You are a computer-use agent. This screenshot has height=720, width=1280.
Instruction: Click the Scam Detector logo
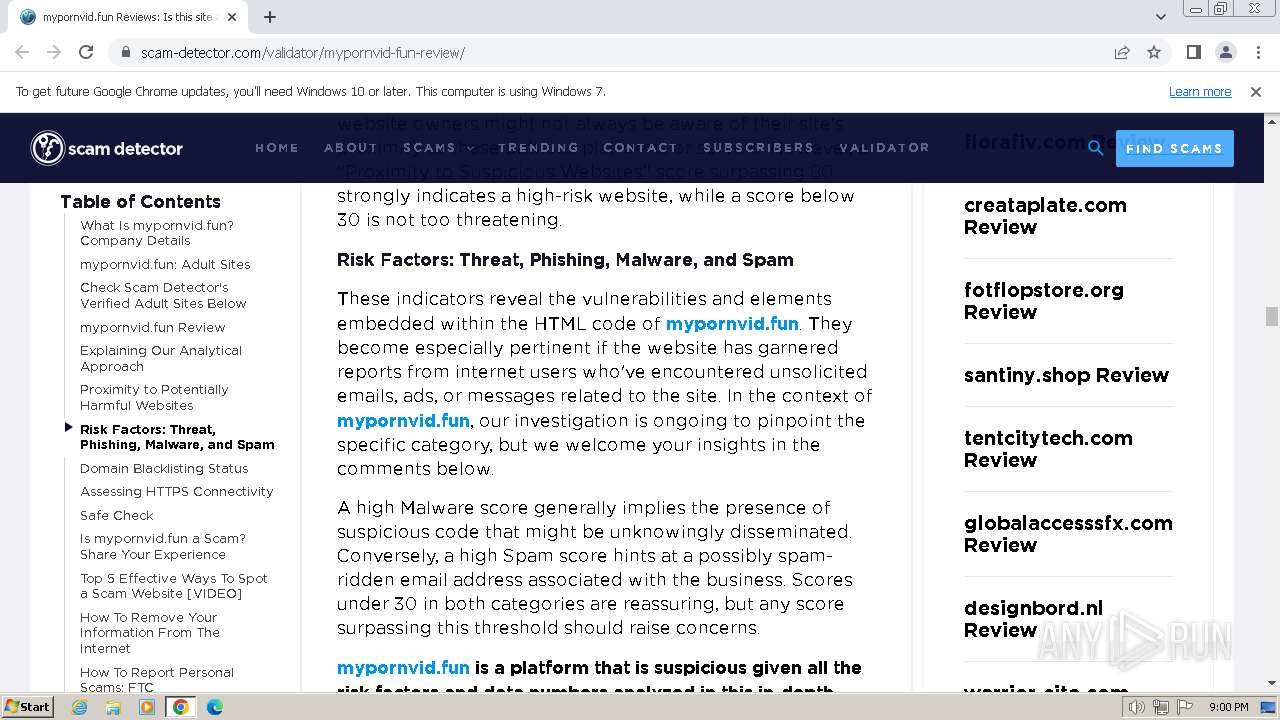(x=107, y=148)
